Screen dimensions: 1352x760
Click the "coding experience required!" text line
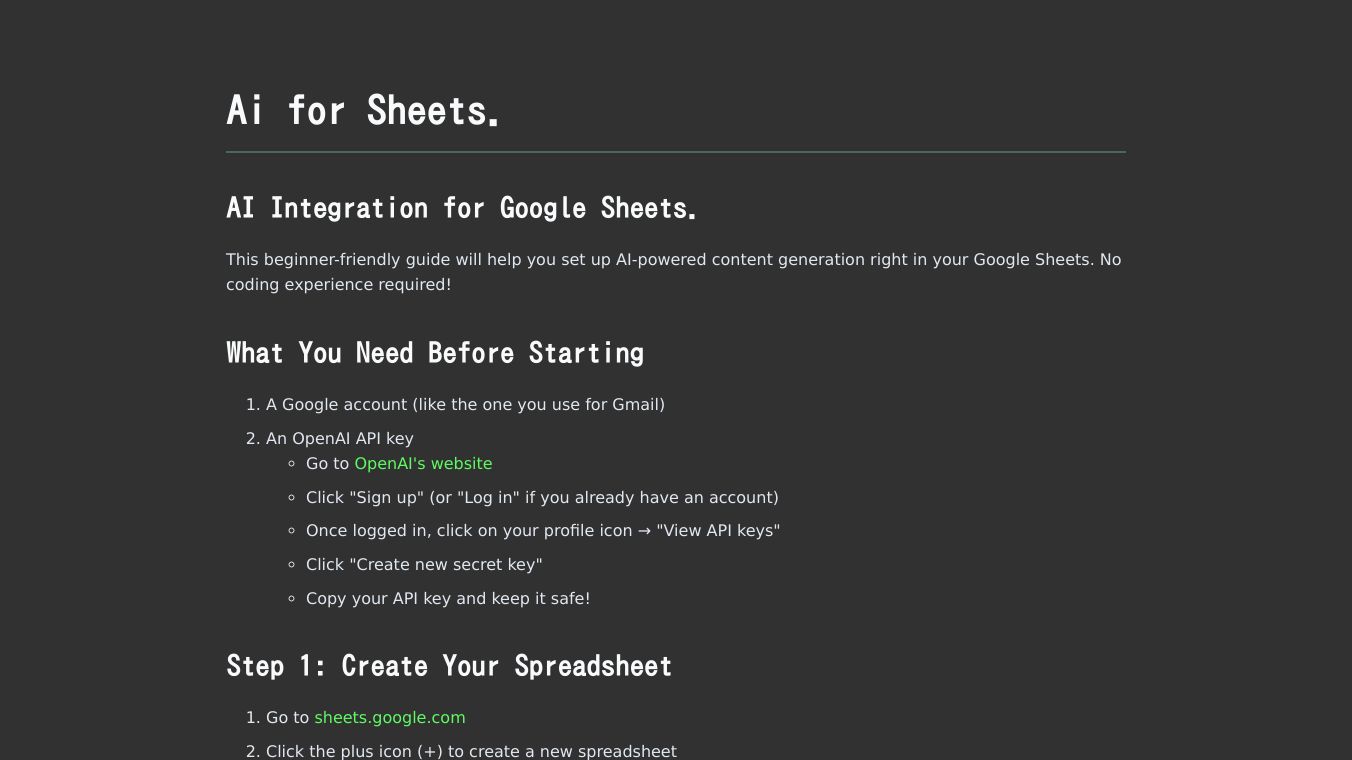pos(338,285)
